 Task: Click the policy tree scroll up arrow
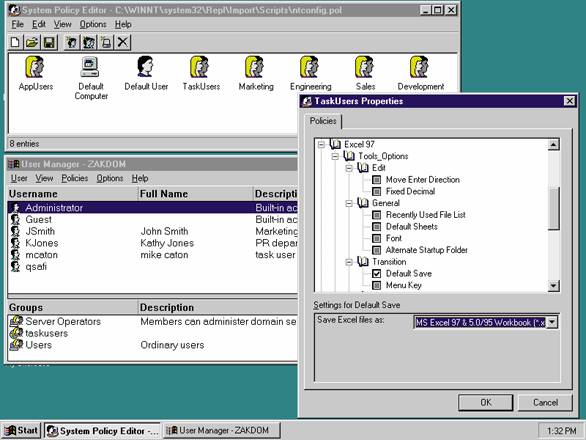point(553,145)
